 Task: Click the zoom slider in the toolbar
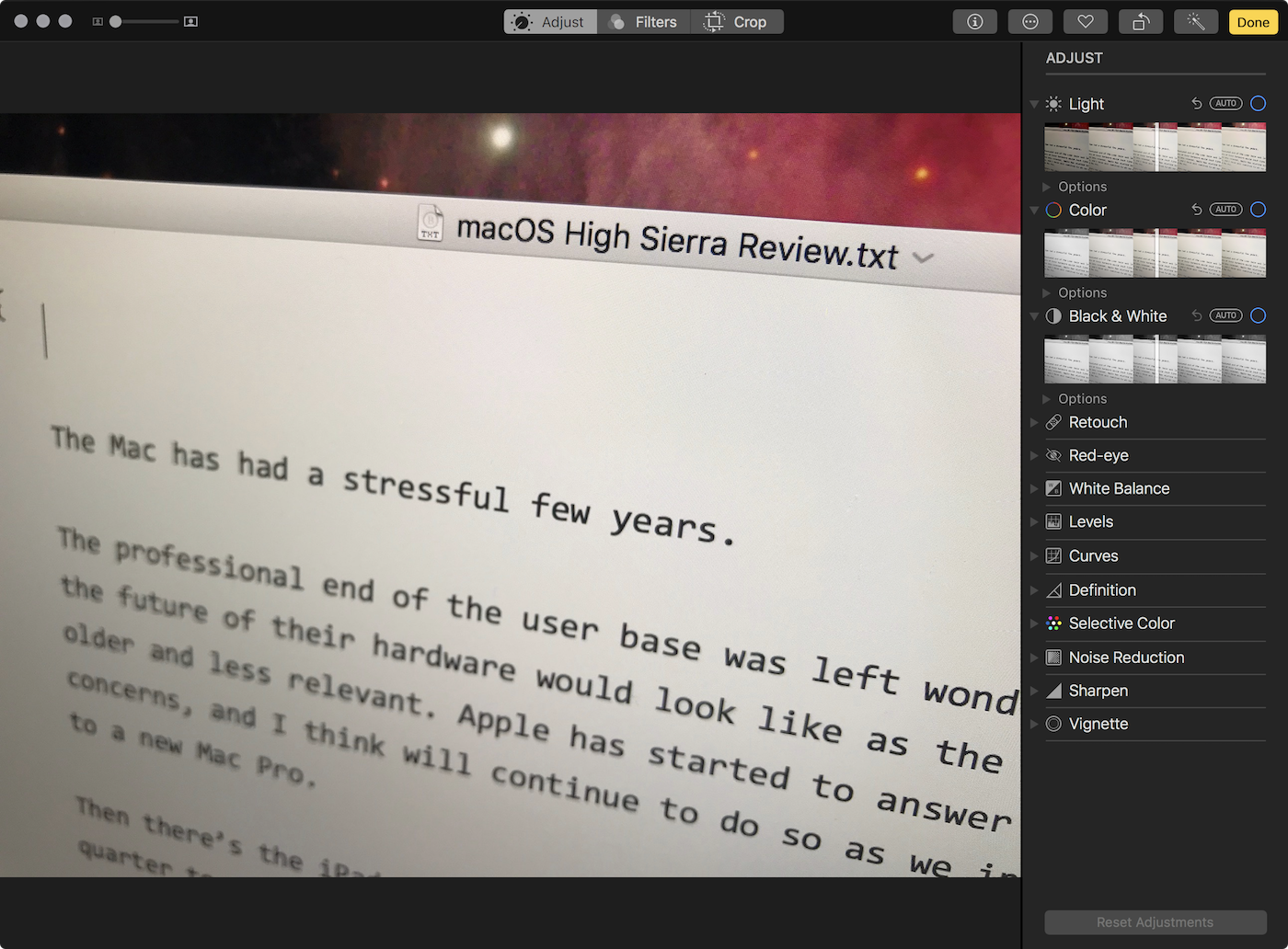pyautogui.click(x=144, y=21)
